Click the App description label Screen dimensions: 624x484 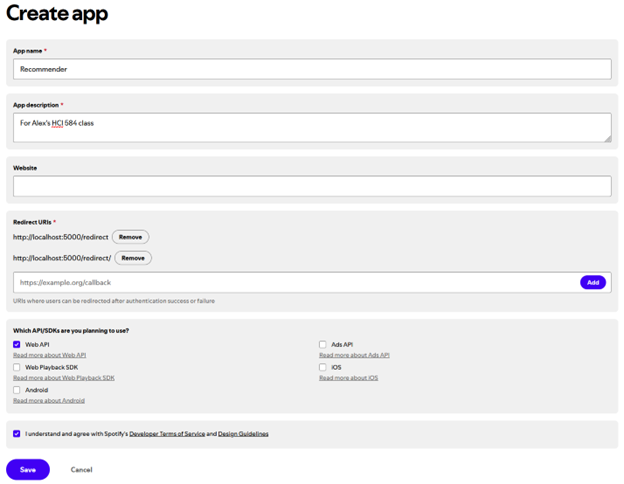point(36,105)
